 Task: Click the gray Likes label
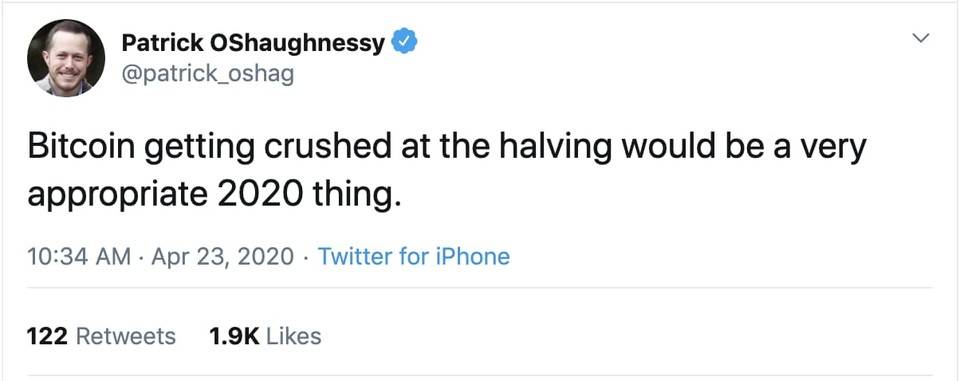point(294,336)
